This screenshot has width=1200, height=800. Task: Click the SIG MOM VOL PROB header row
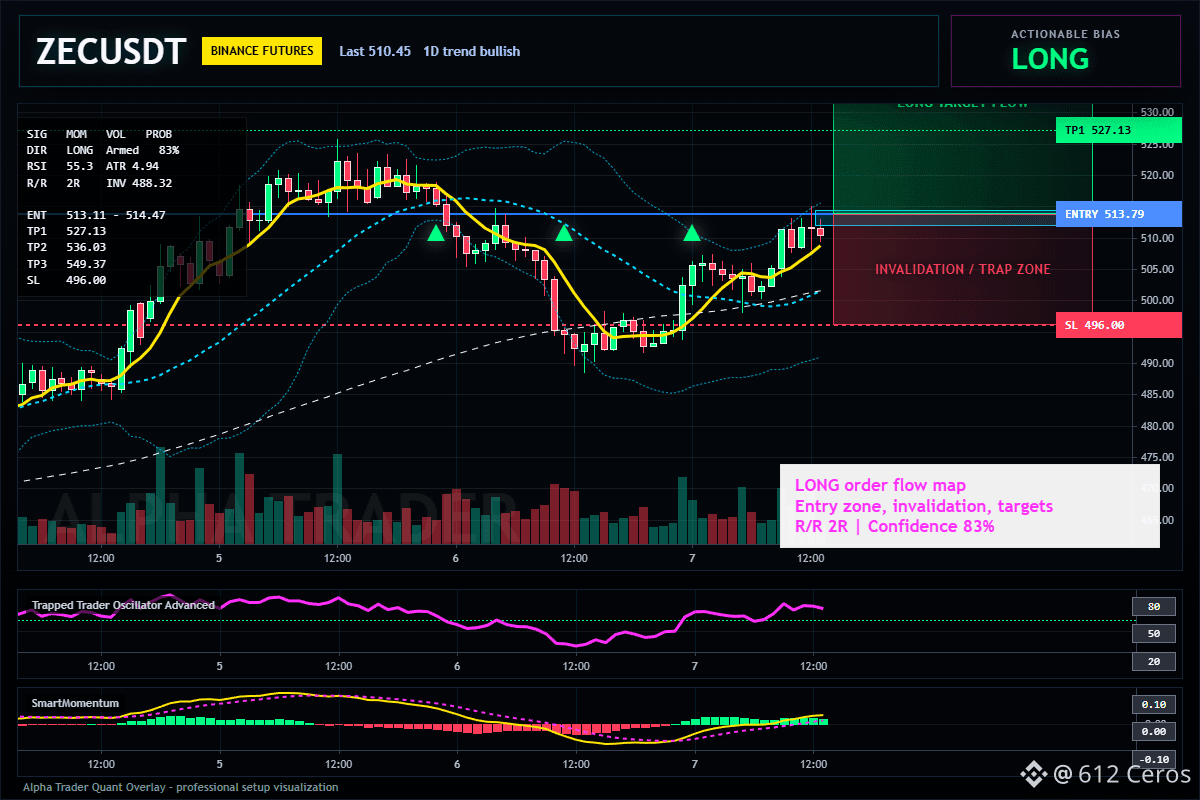(99, 133)
